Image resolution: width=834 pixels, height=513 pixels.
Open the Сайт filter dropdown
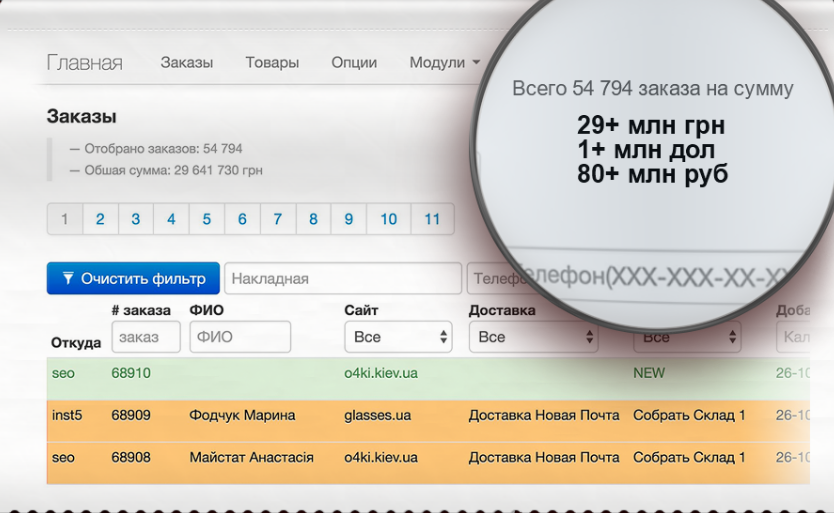(x=398, y=337)
